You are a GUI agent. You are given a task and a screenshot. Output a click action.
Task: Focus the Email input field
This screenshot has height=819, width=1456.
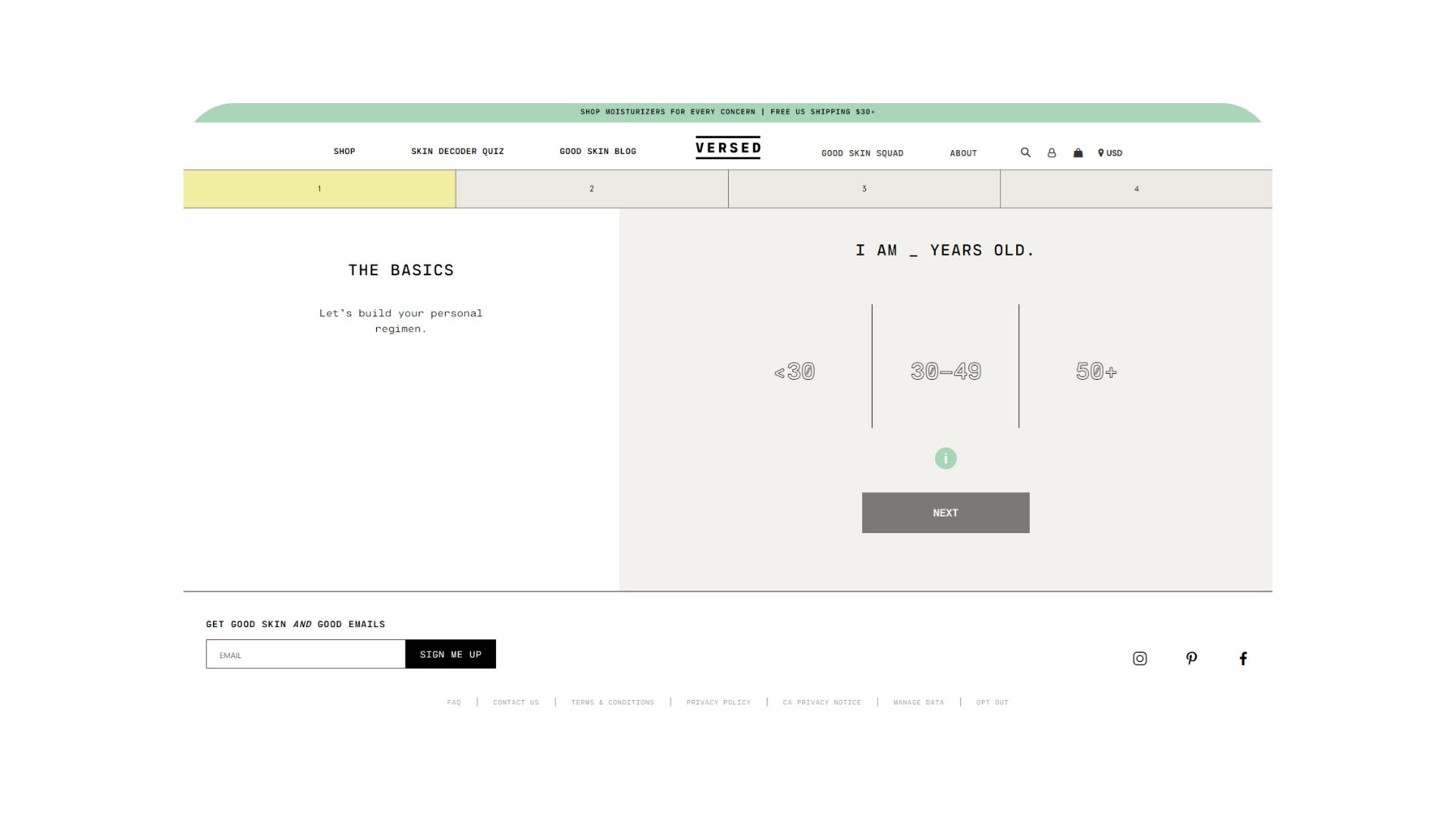click(x=306, y=654)
